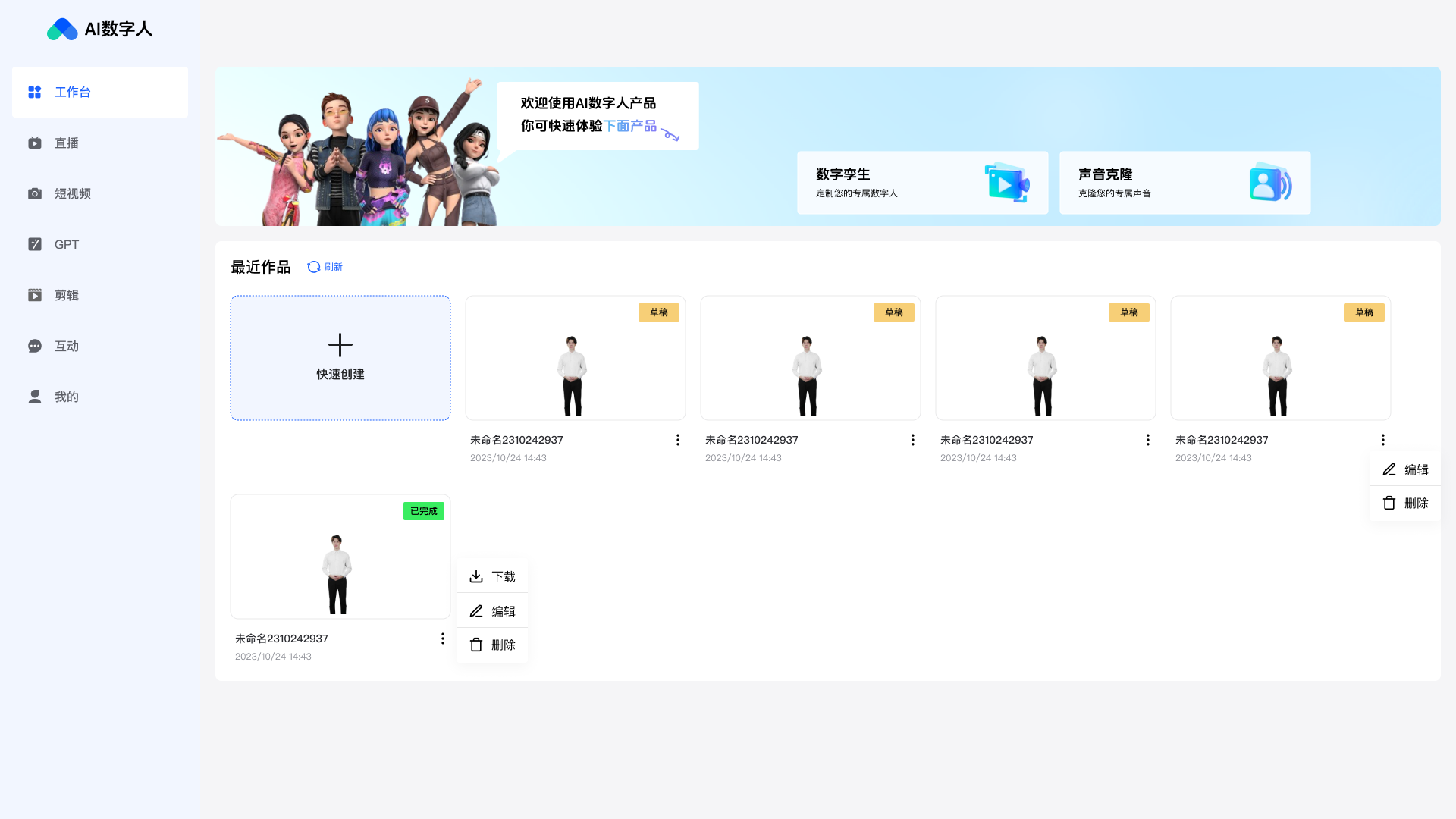Open the completed 已完成 work thumbnail
Viewport: 1456px width, 819px height.
[x=340, y=557]
